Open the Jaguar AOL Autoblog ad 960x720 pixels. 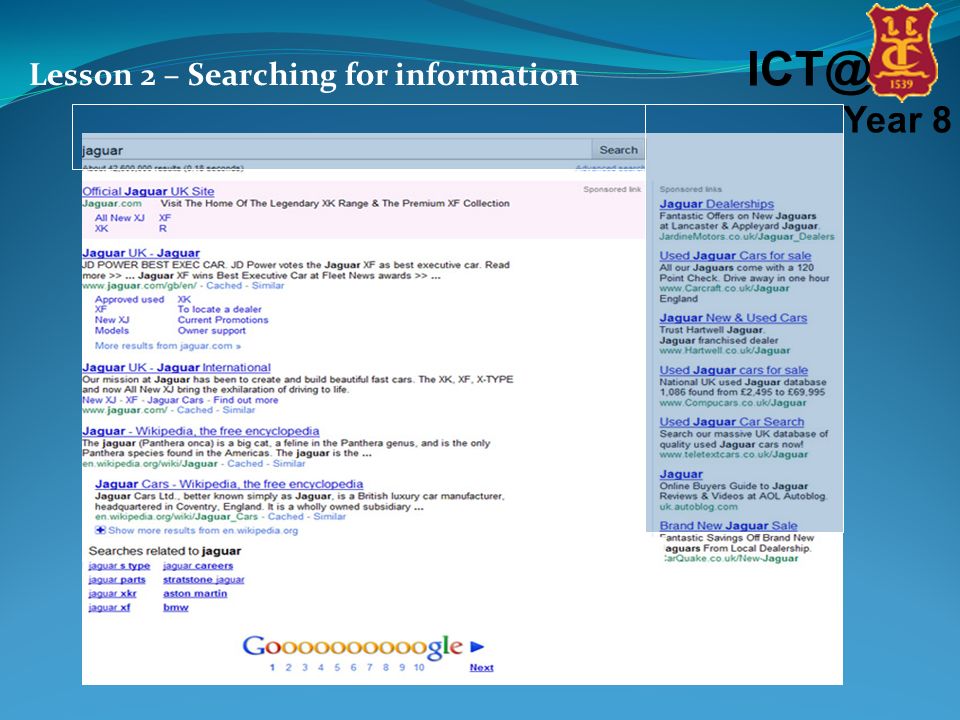point(681,474)
